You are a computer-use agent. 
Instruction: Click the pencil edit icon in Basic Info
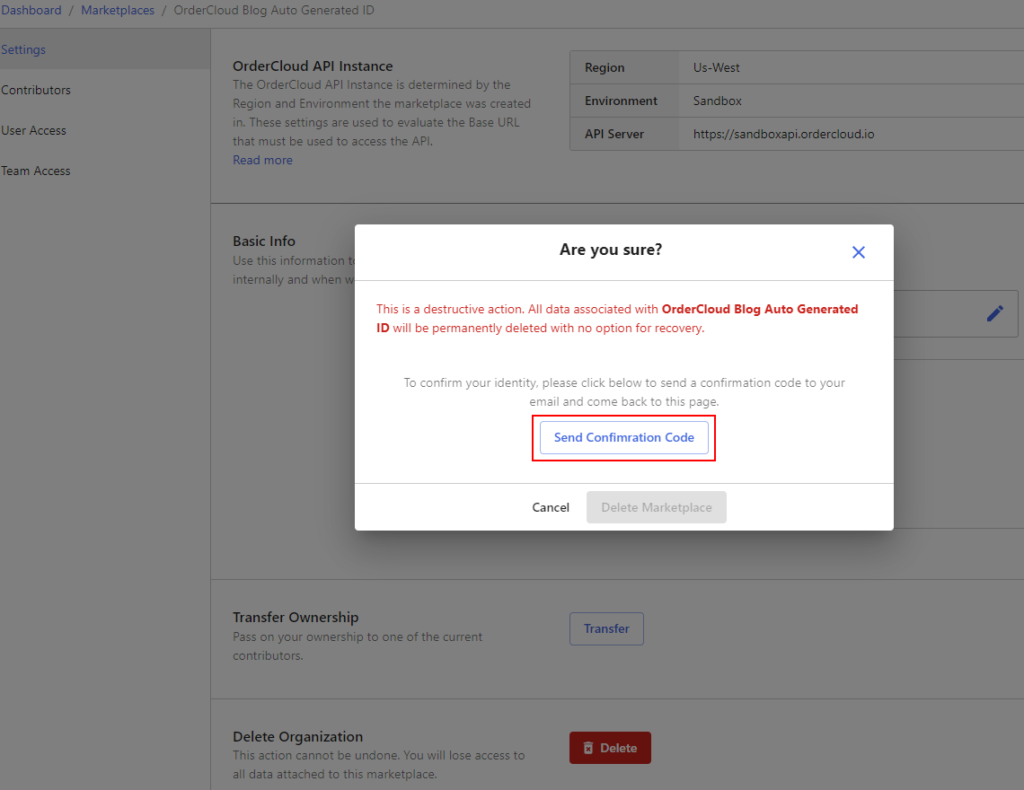(x=995, y=314)
